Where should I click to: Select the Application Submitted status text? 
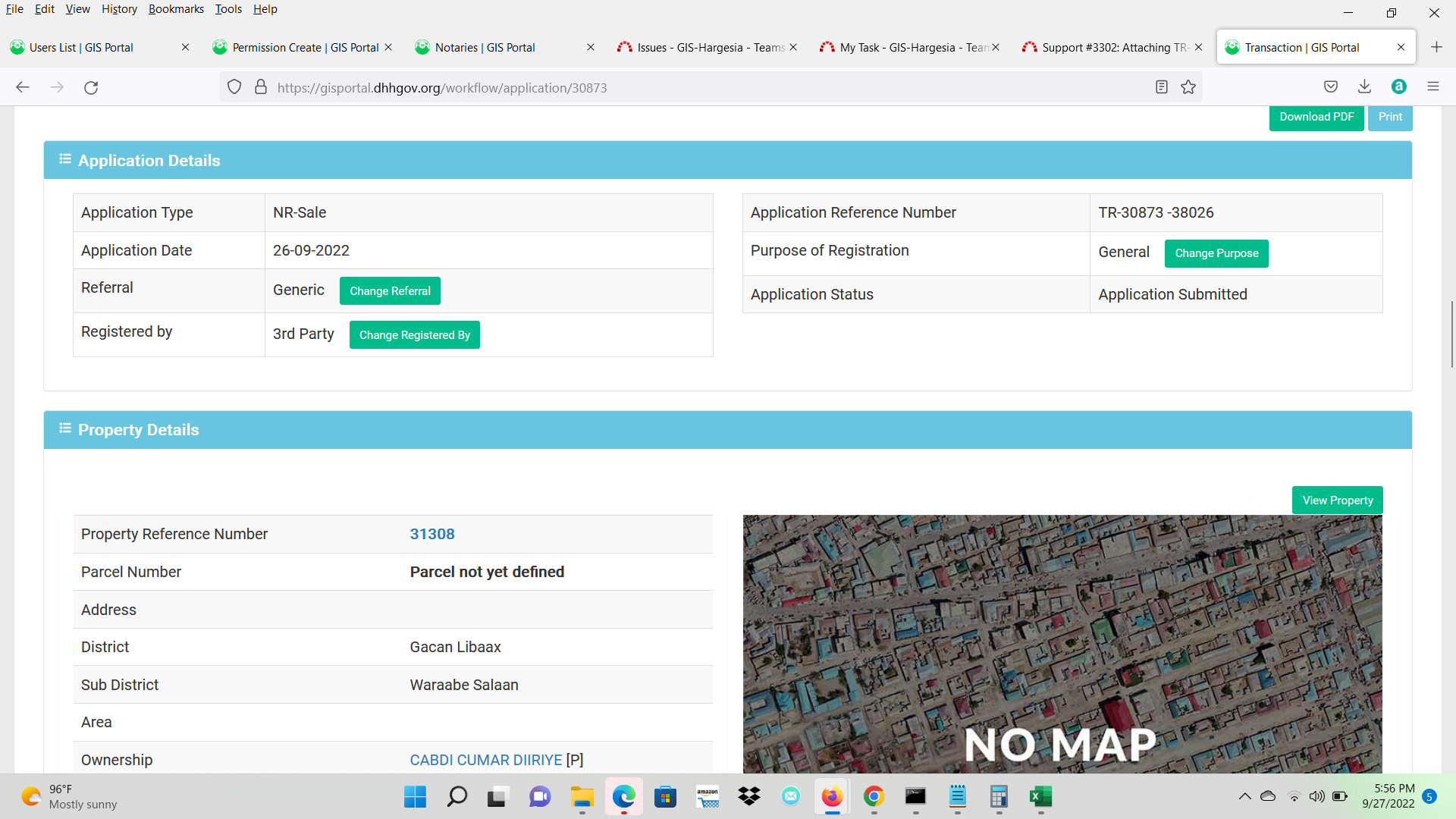pyautogui.click(x=1172, y=294)
